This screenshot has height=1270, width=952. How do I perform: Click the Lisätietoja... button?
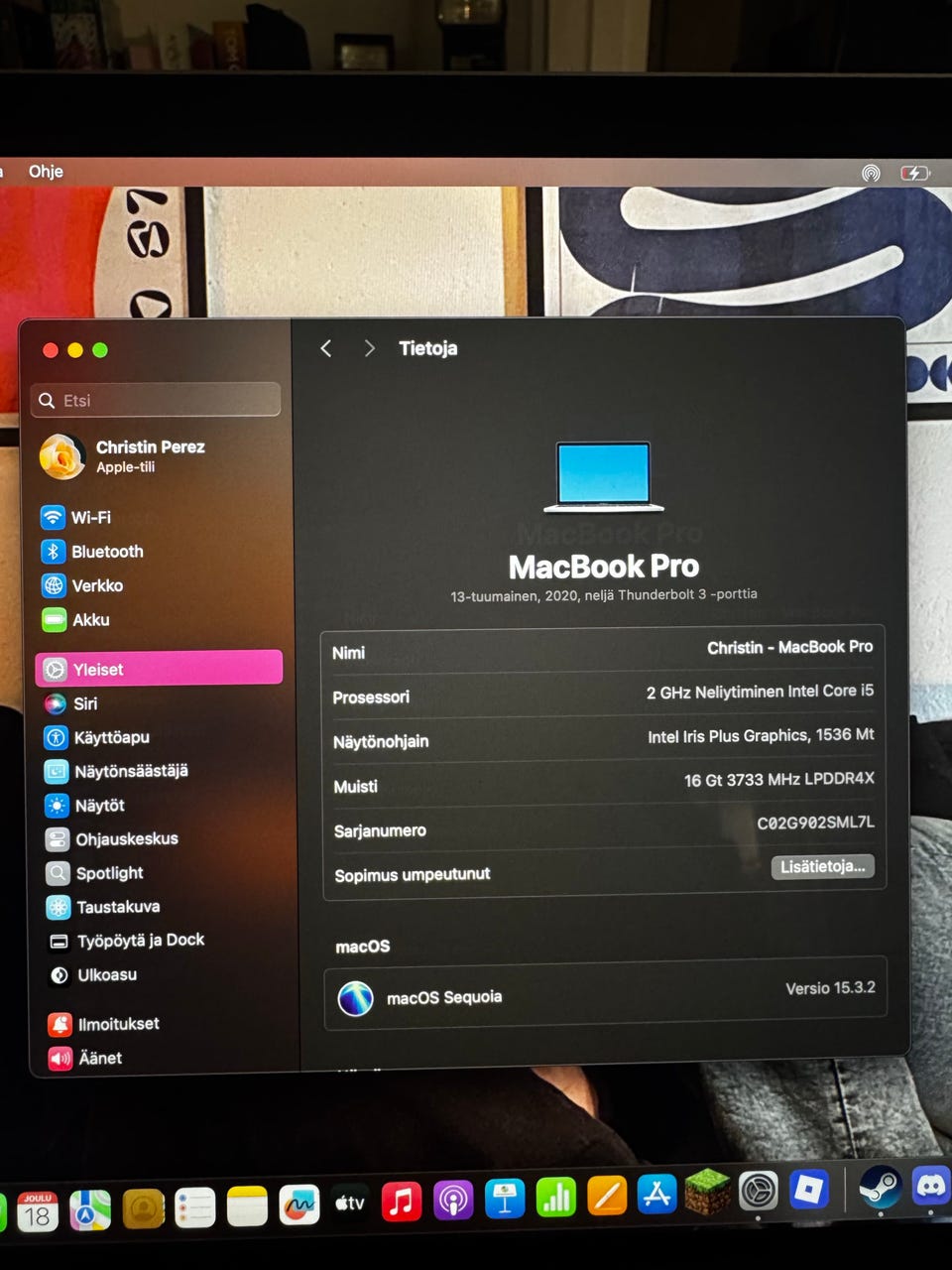tap(823, 866)
